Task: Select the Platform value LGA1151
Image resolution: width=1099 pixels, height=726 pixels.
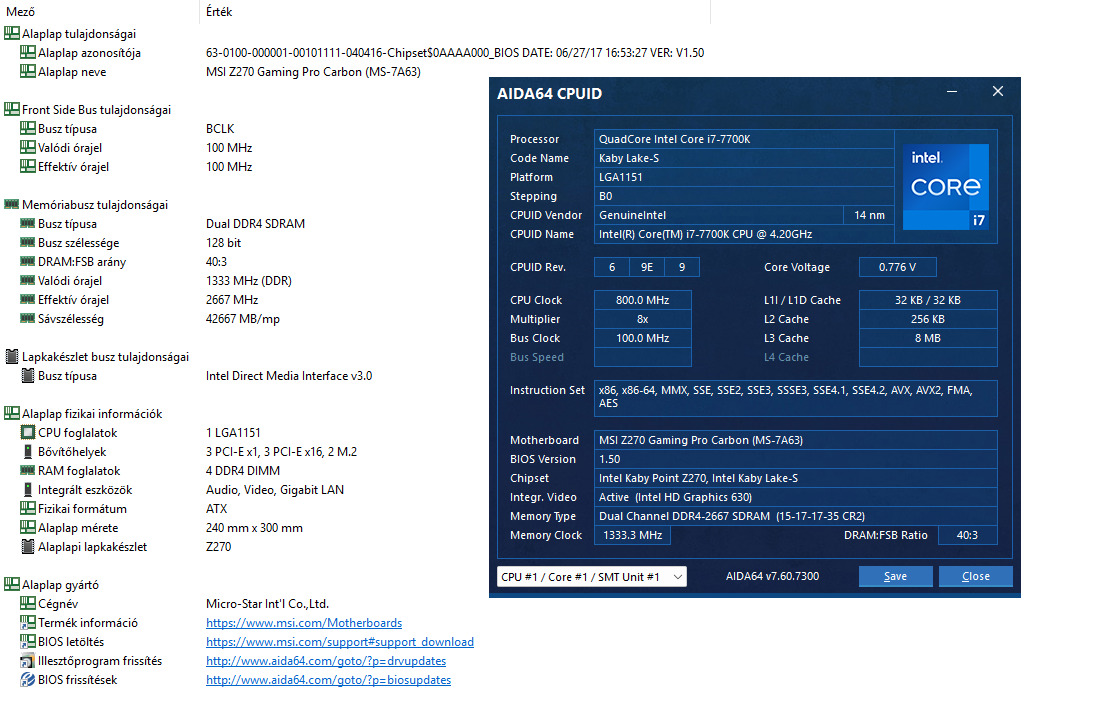Action: tap(744, 177)
